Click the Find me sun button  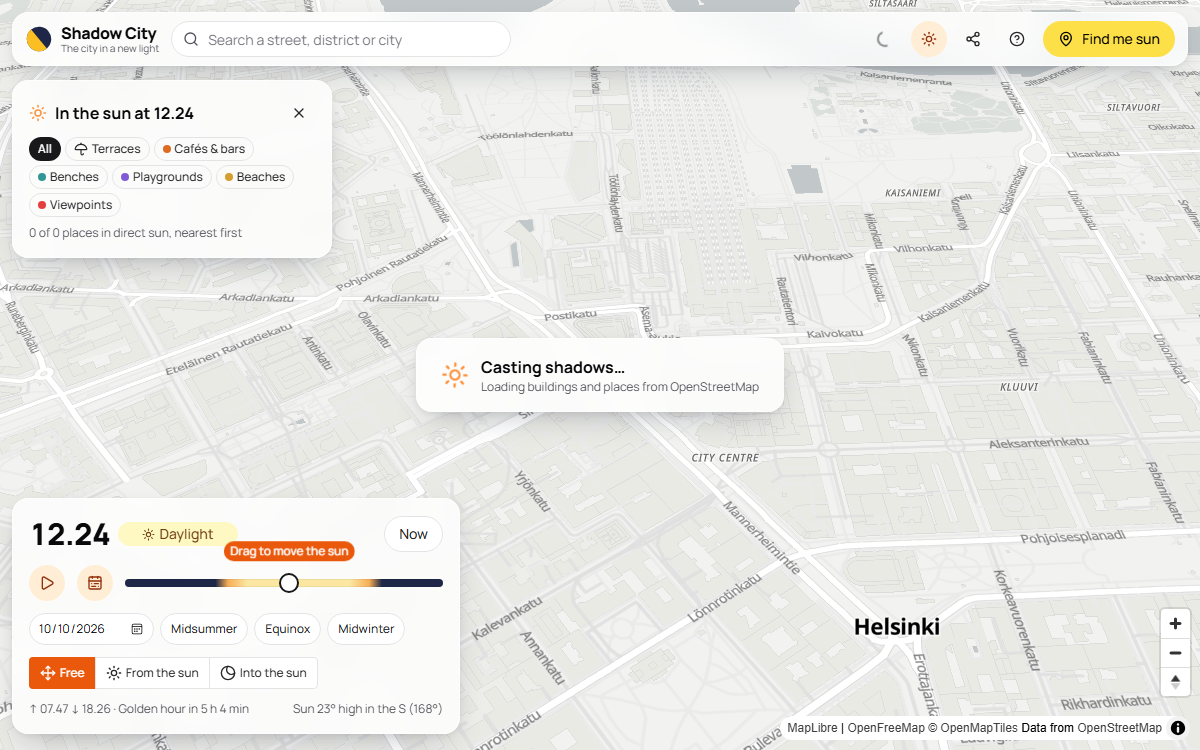click(1109, 40)
